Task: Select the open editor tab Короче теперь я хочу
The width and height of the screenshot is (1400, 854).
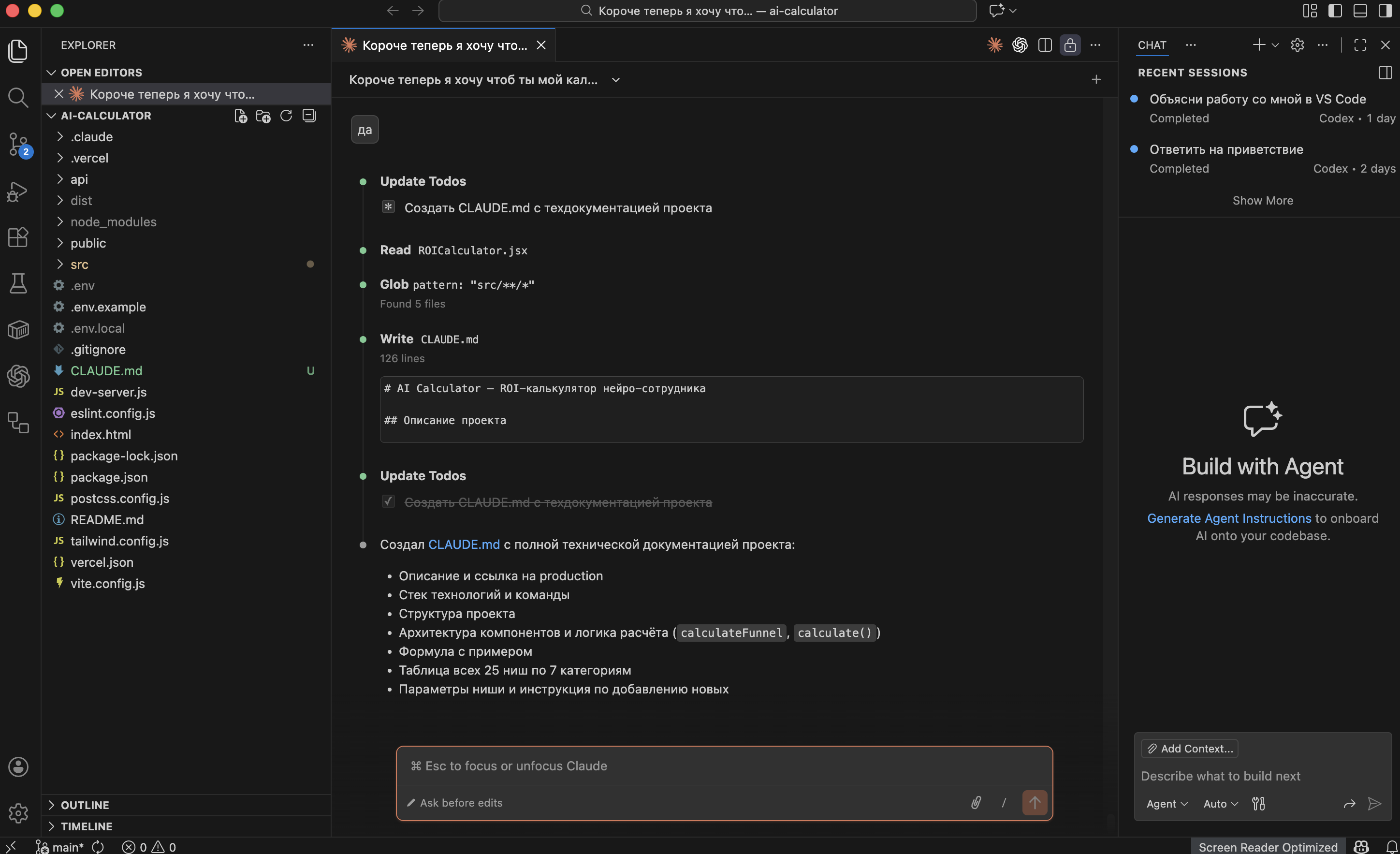Action: (173, 94)
